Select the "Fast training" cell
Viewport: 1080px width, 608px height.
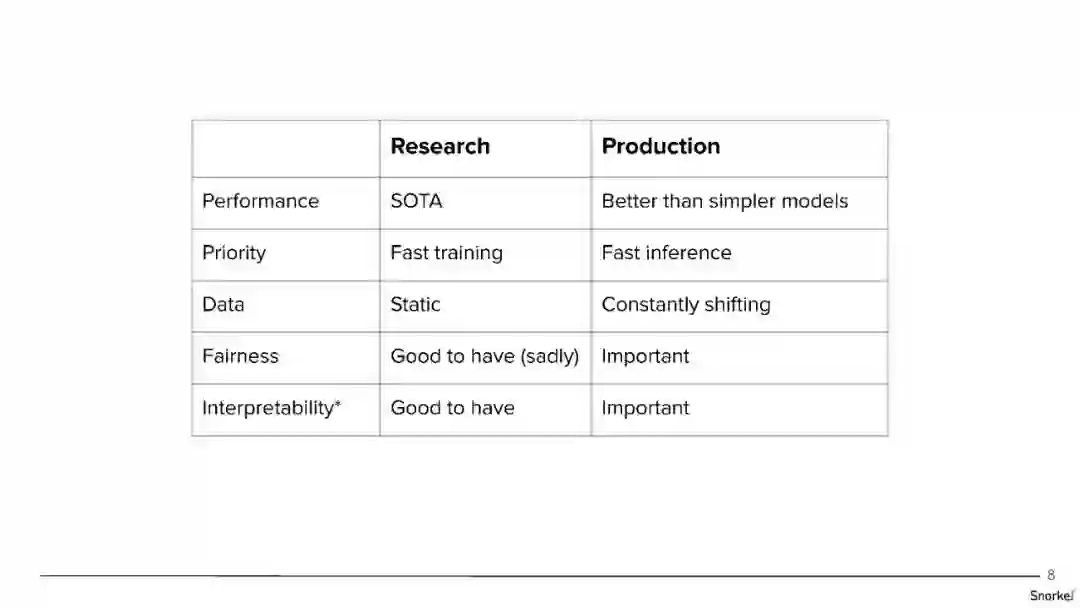pos(446,253)
